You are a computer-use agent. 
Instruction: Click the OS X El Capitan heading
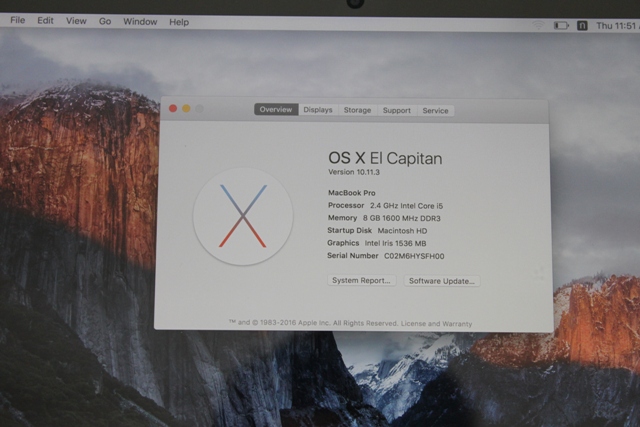385,158
